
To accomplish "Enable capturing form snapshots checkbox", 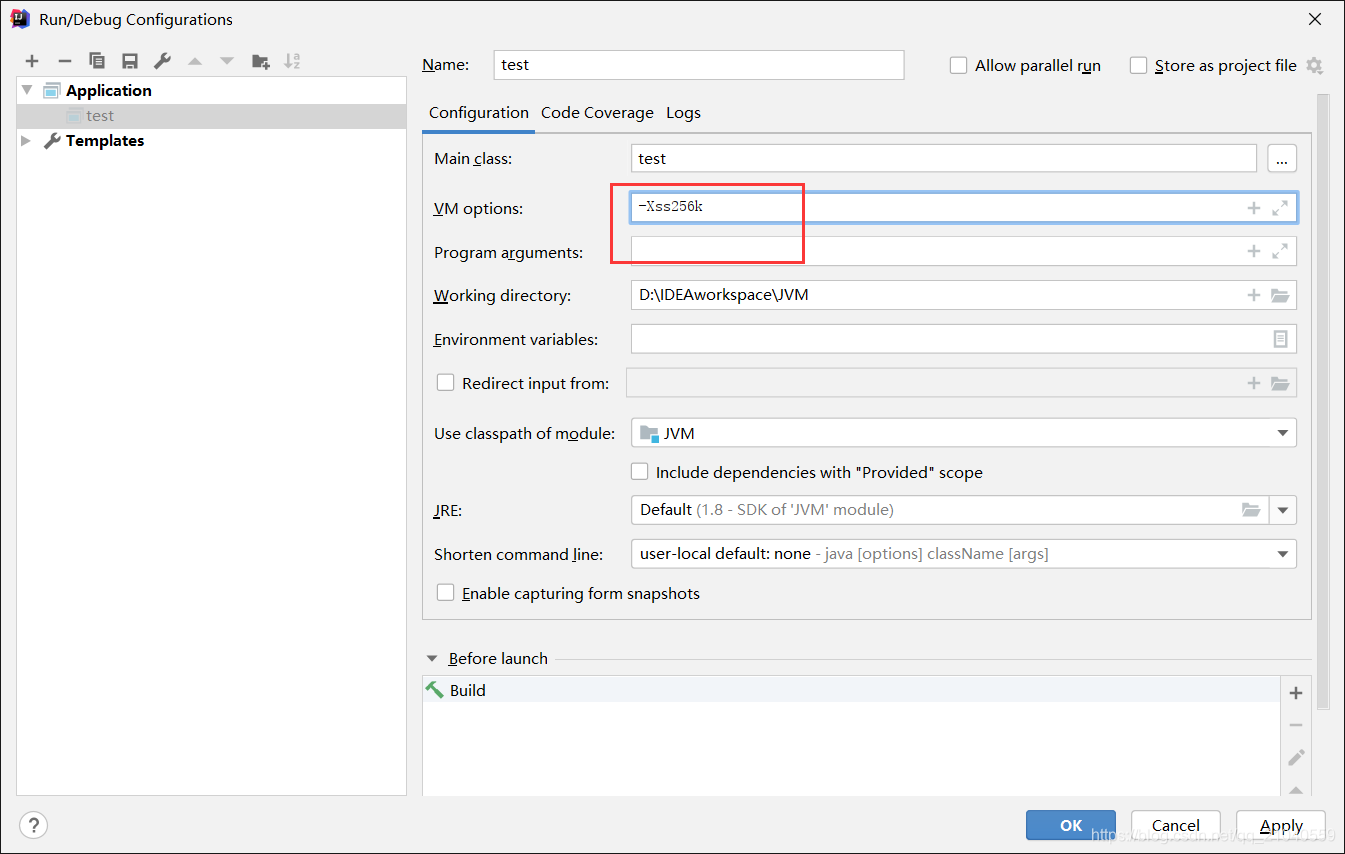I will pyautogui.click(x=446, y=593).
